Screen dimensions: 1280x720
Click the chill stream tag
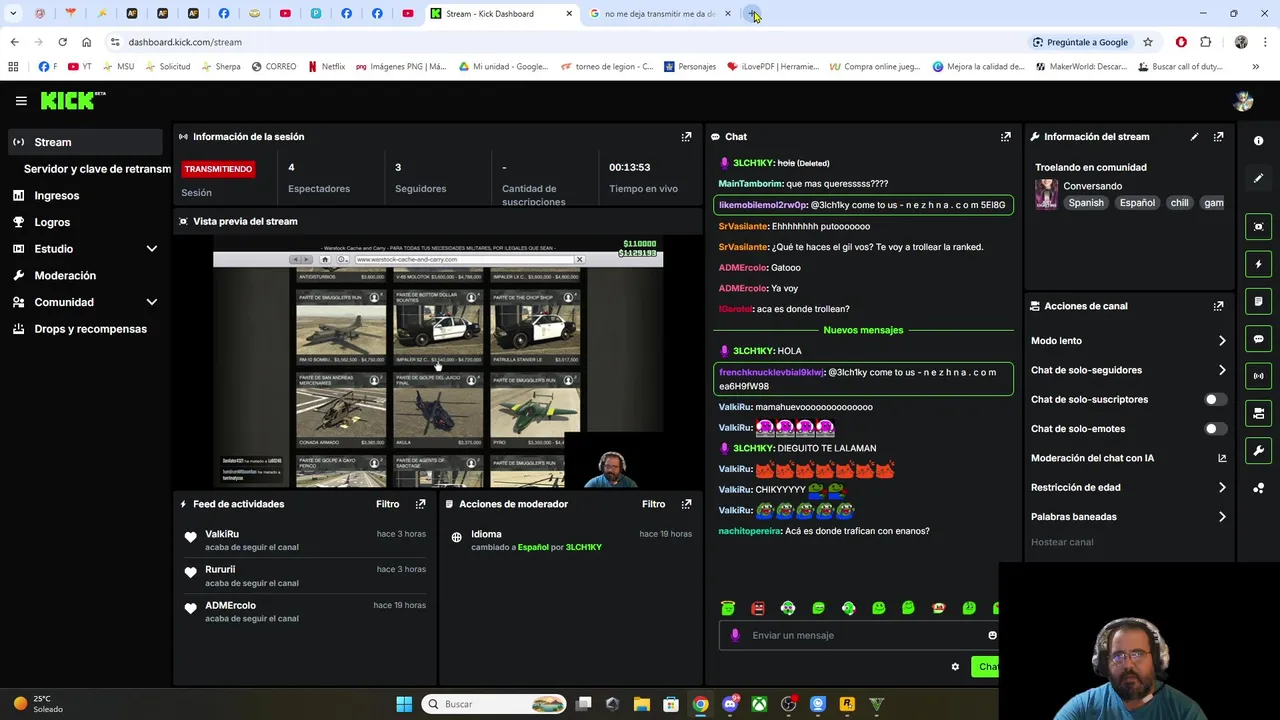point(1180,203)
